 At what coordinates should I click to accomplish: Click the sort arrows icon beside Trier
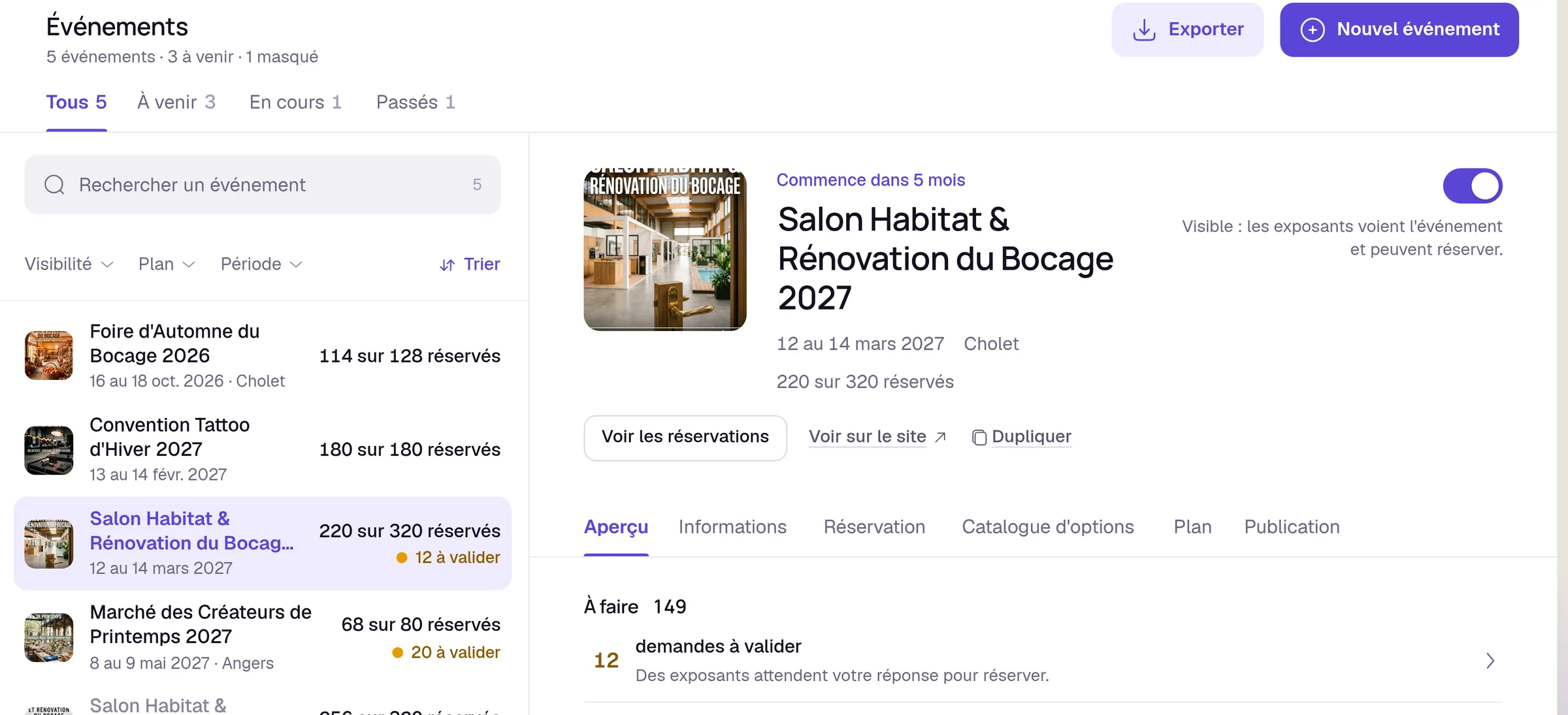pos(447,264)
